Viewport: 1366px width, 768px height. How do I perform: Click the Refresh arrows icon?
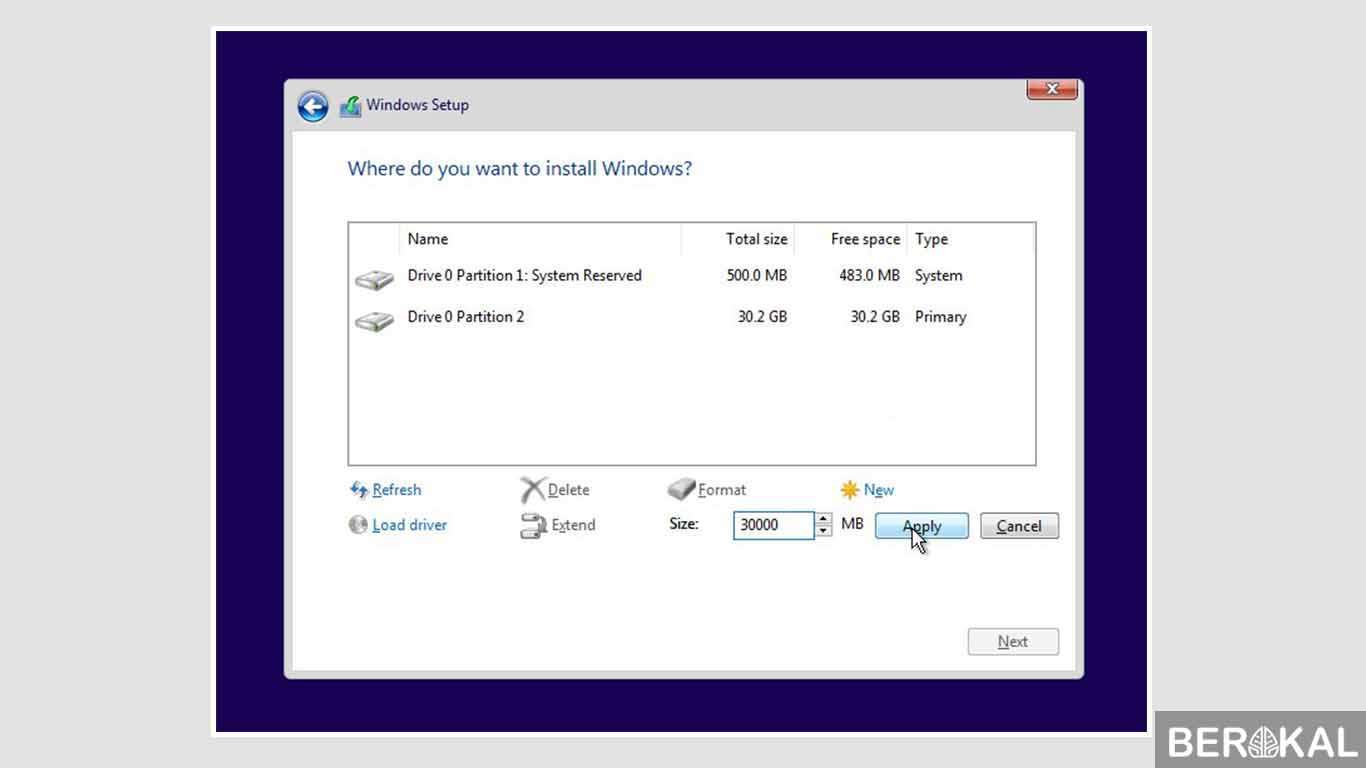tap(359, 490)
